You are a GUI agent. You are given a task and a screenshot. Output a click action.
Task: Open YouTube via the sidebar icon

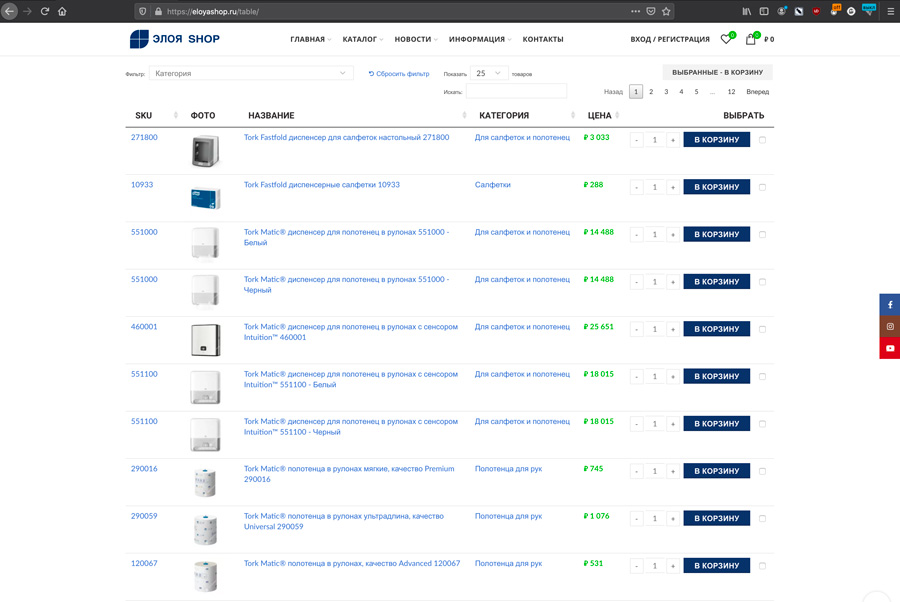pyautogui.click(x=889, y=348)
